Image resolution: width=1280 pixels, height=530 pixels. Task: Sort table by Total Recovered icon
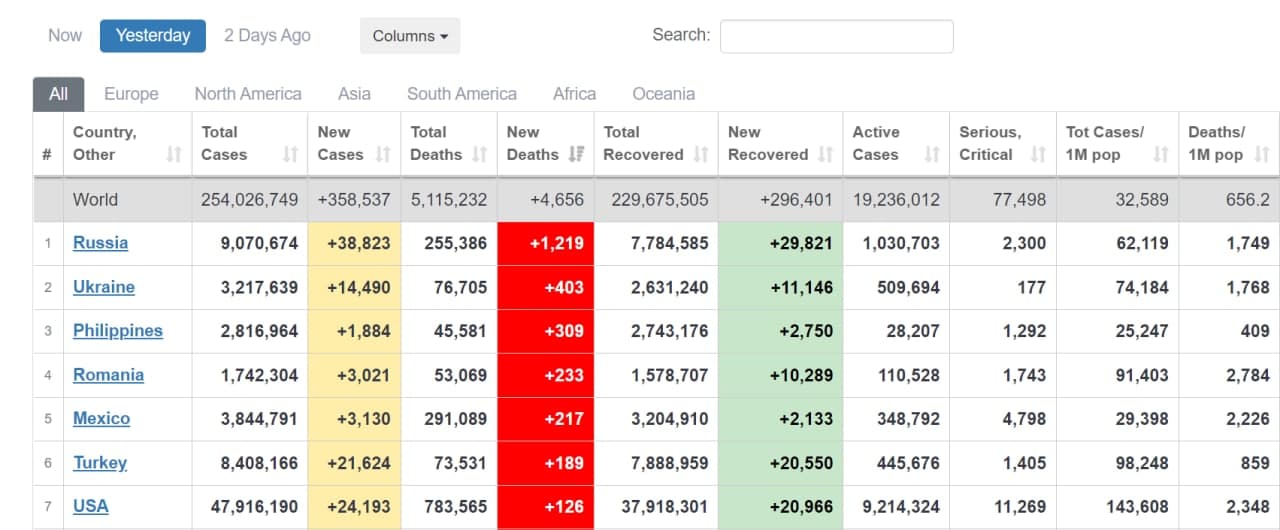(701, 155)
